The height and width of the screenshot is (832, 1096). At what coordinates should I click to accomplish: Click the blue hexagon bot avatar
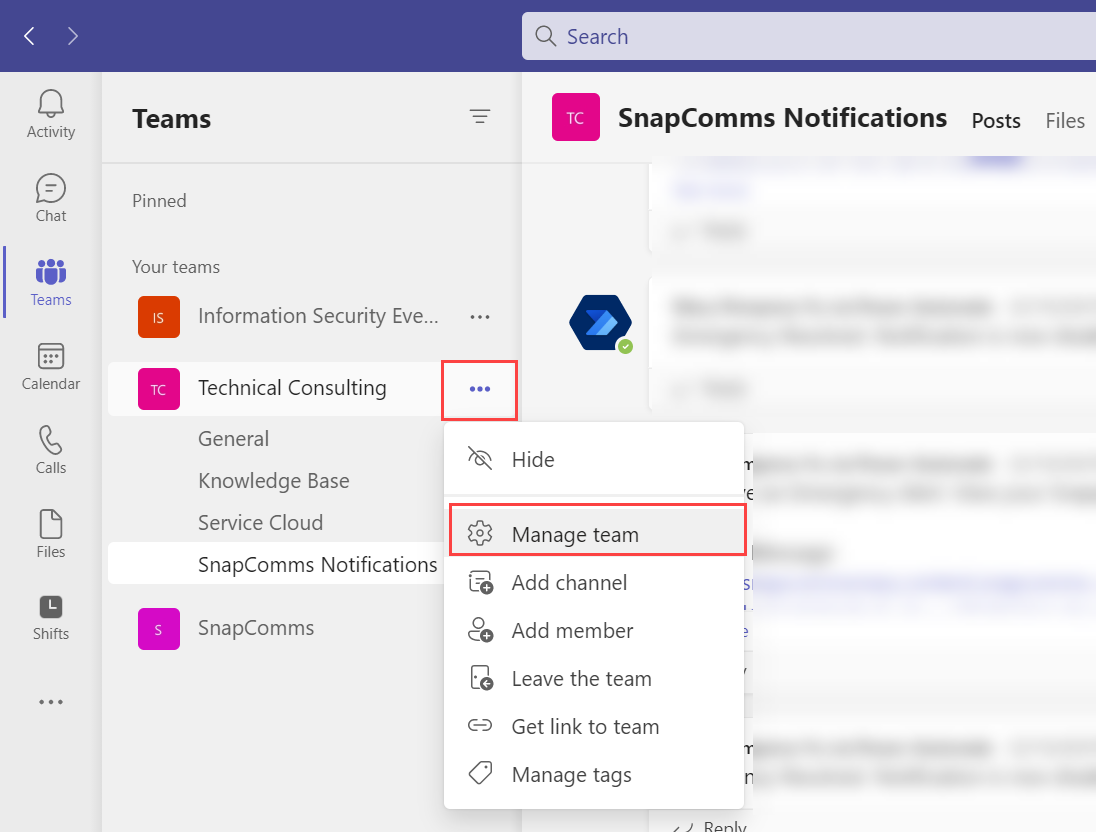[x=600, y=323]
